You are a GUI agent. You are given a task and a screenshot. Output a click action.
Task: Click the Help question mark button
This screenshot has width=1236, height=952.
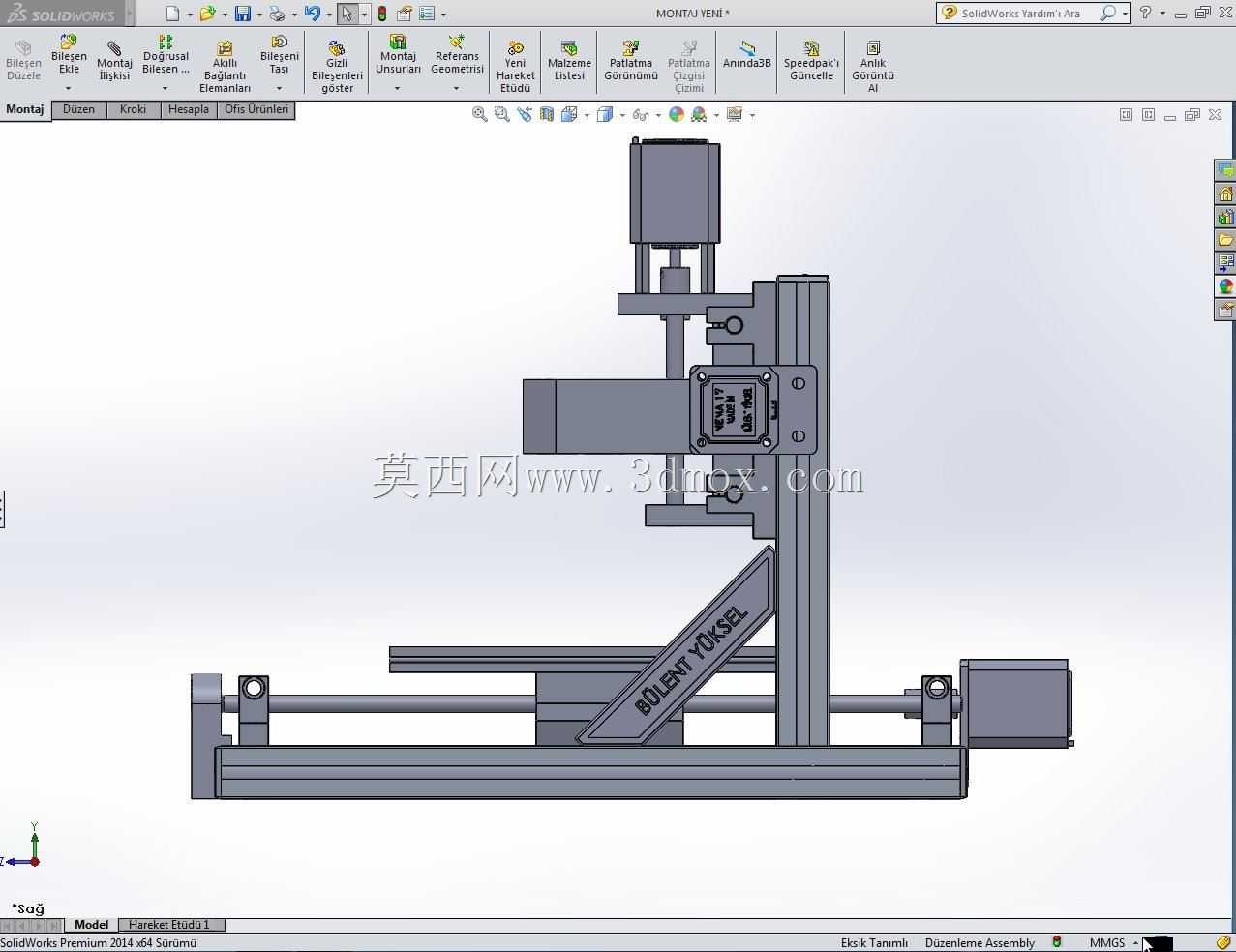(1146, 13)
